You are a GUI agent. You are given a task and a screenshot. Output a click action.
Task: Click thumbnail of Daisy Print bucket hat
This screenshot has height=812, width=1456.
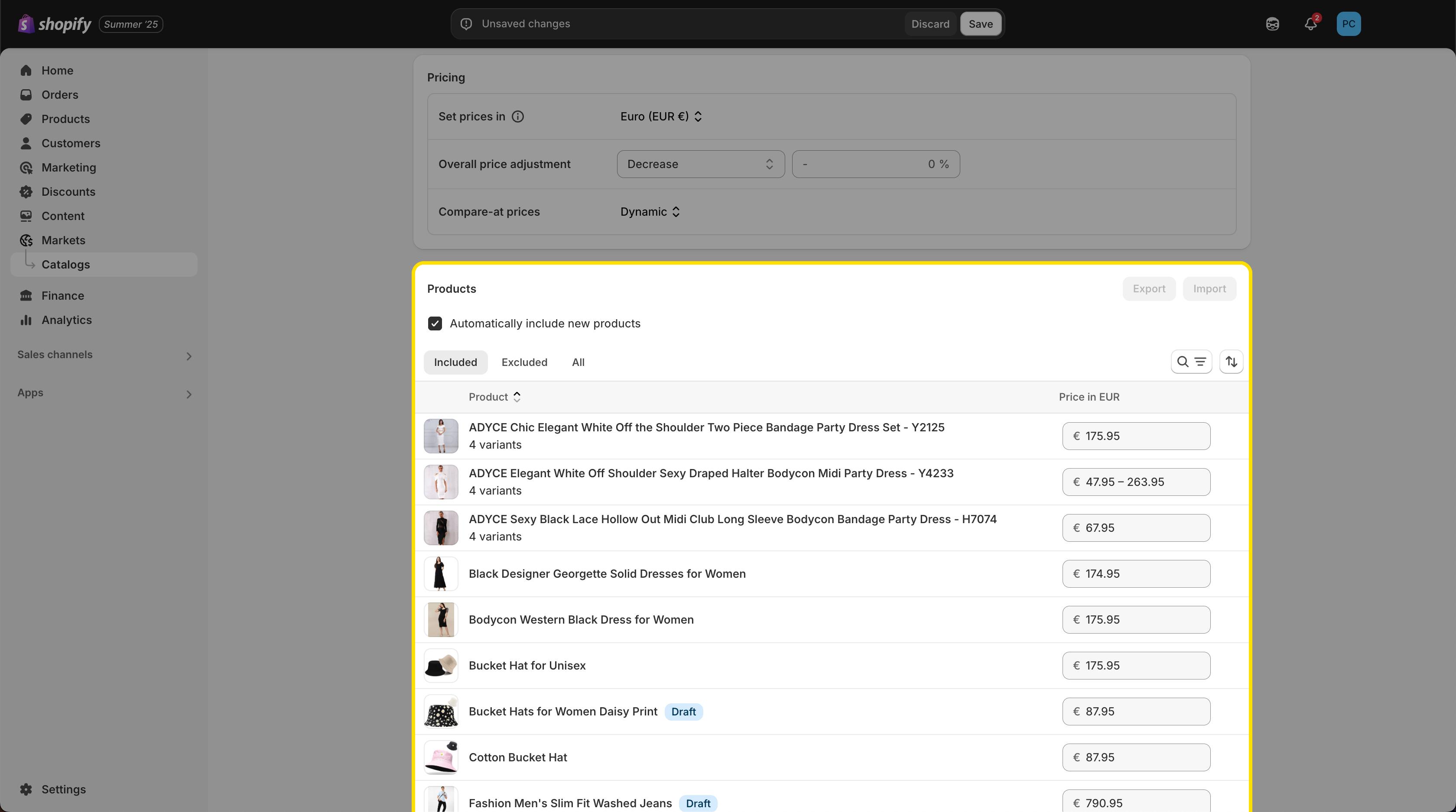(x=441, y=712)
